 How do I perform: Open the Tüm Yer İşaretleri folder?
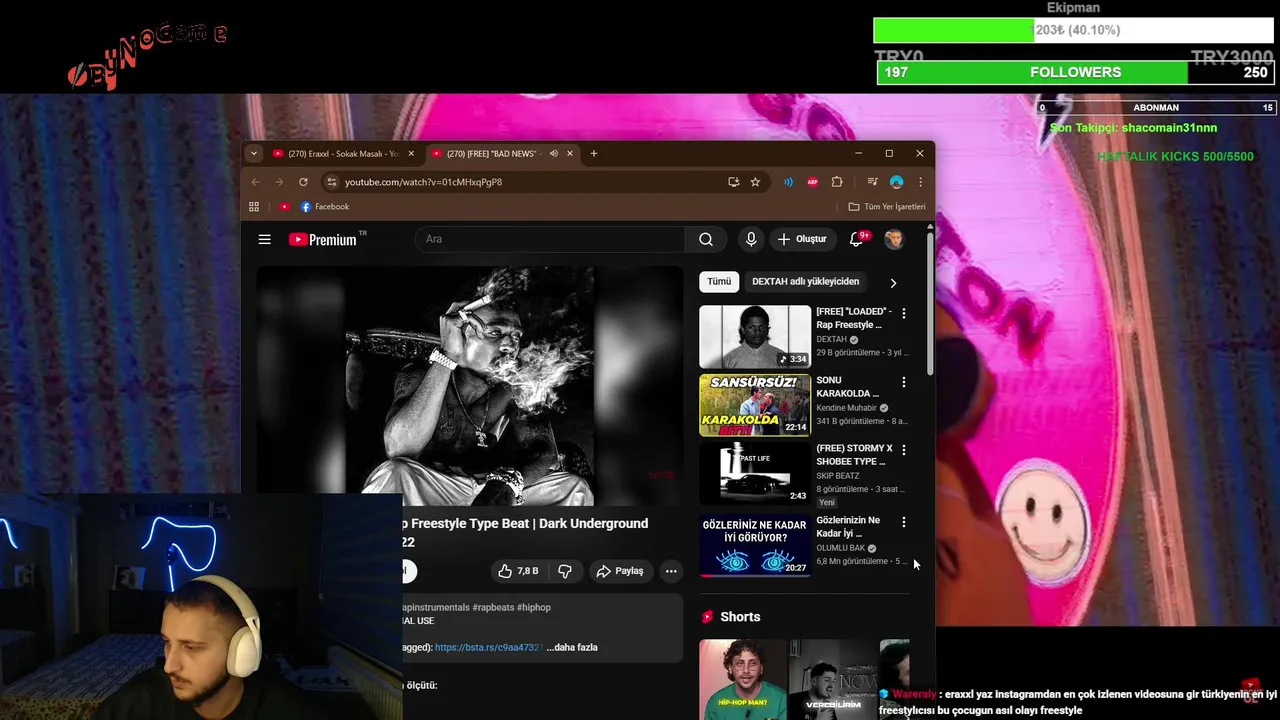point(887,207)
